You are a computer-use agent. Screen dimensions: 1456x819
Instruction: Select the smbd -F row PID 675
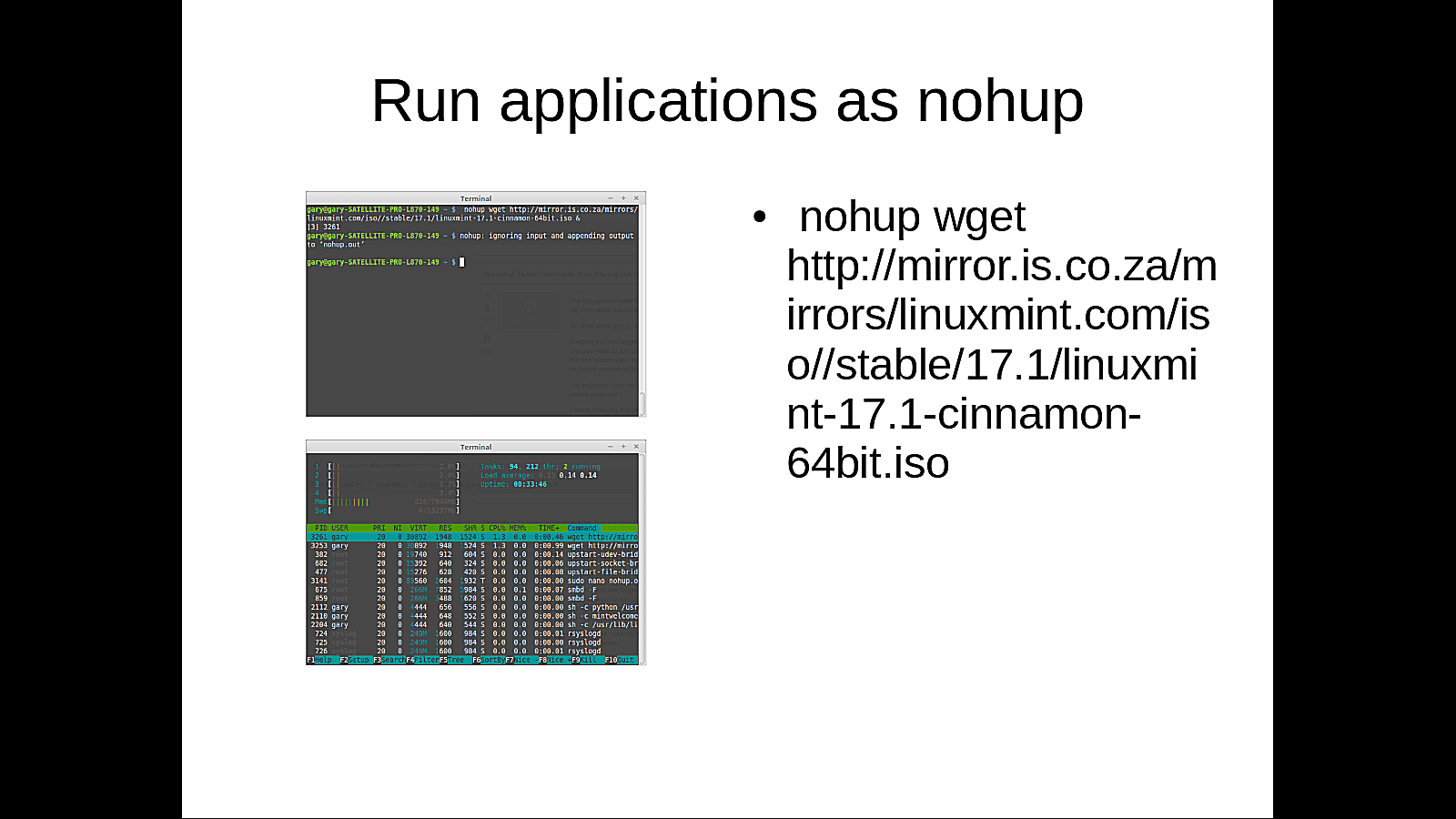point(472,590)
